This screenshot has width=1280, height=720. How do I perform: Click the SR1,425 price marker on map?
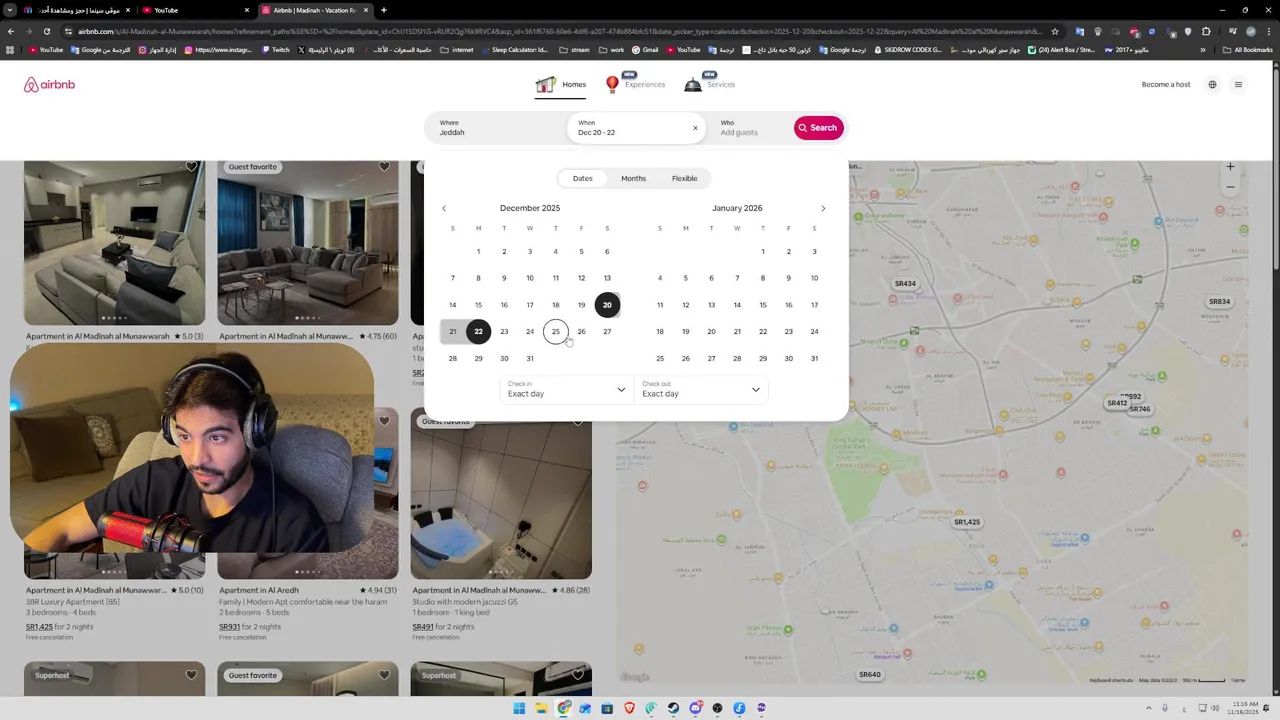point(967,522)
